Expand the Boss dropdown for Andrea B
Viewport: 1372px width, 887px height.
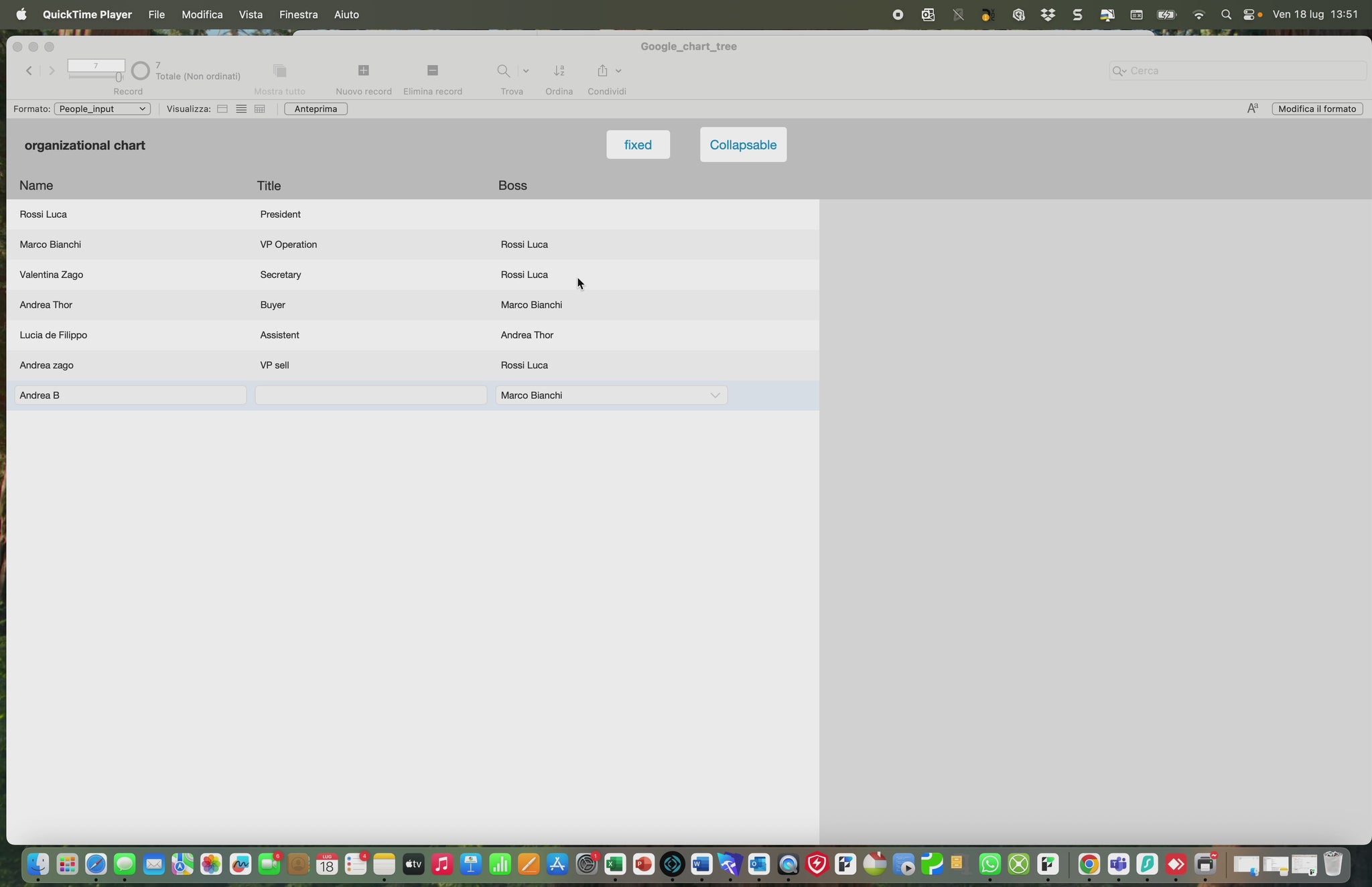[x=715, y=395]
